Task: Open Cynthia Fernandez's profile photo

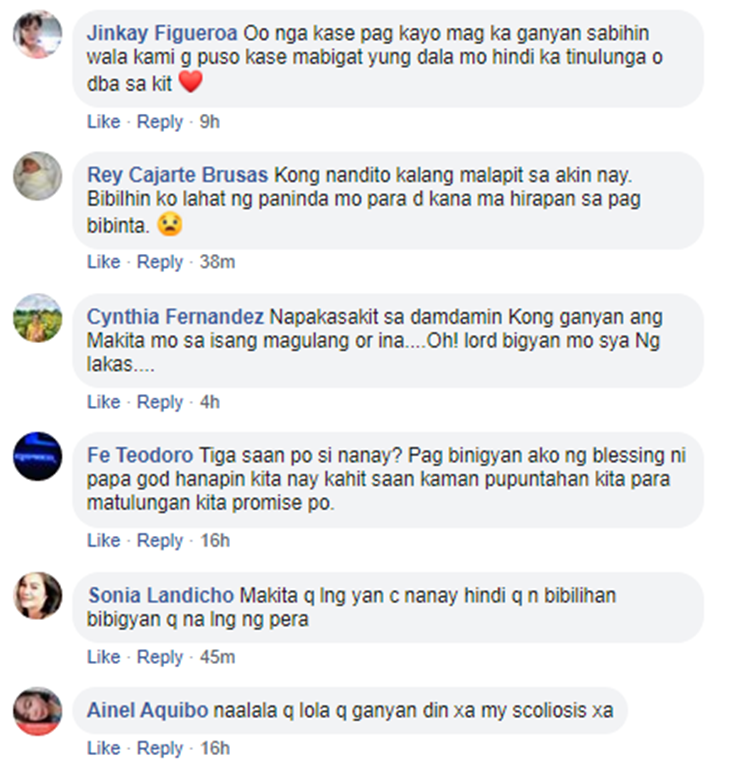Action: point(37,318)
